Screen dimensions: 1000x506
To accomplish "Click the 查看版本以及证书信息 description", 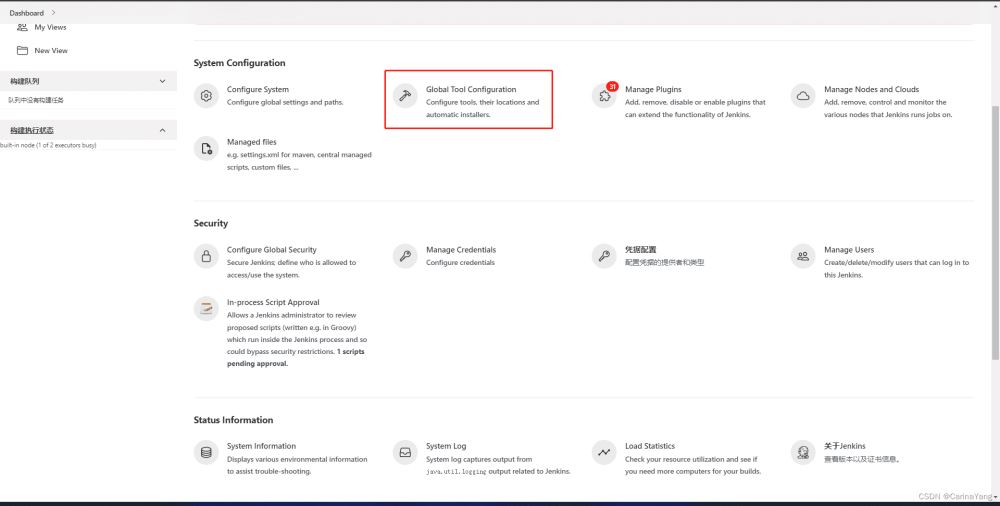I will click(862, 459).
